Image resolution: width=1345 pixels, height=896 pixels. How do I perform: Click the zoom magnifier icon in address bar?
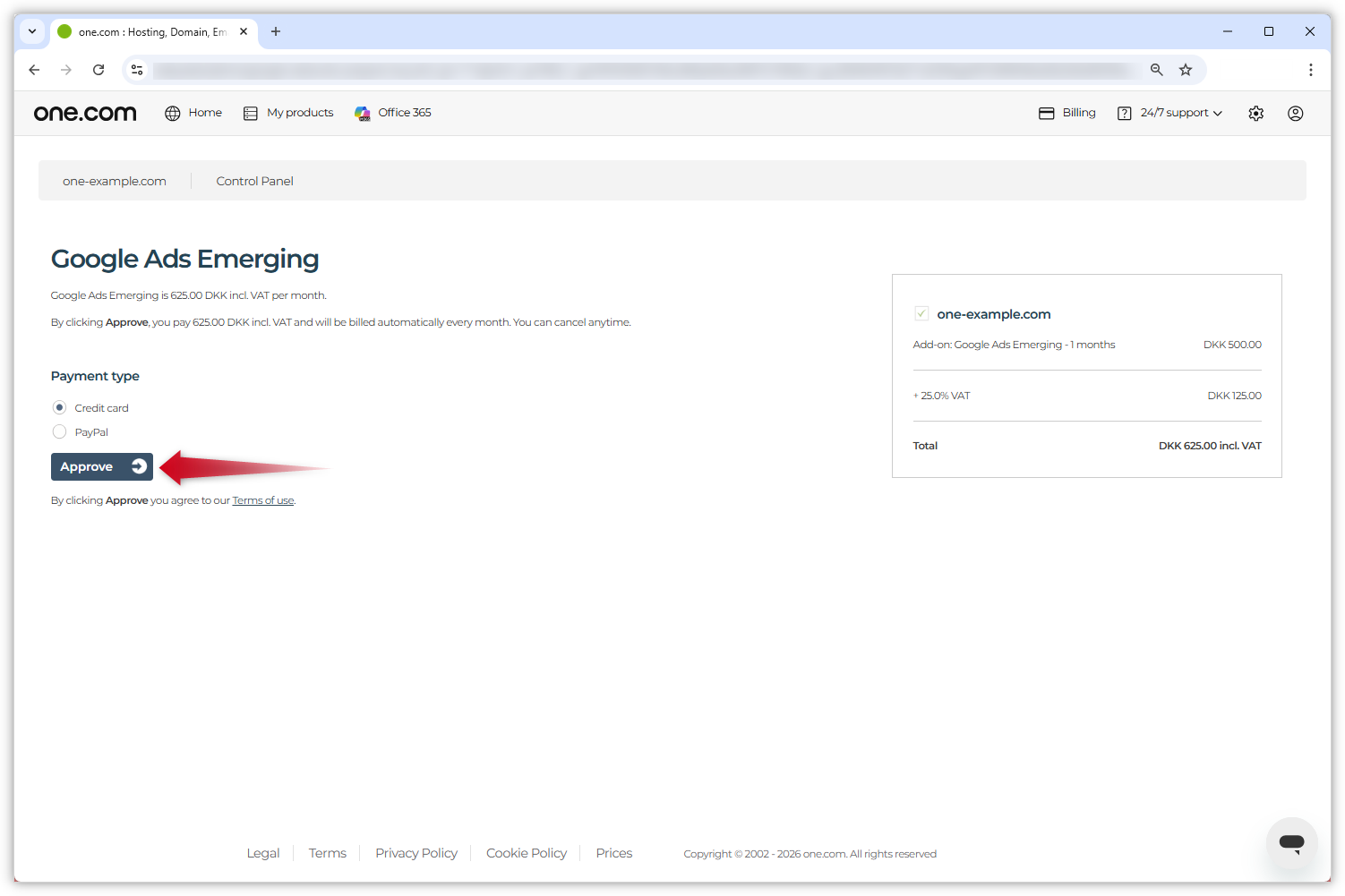pos(1157,70)
